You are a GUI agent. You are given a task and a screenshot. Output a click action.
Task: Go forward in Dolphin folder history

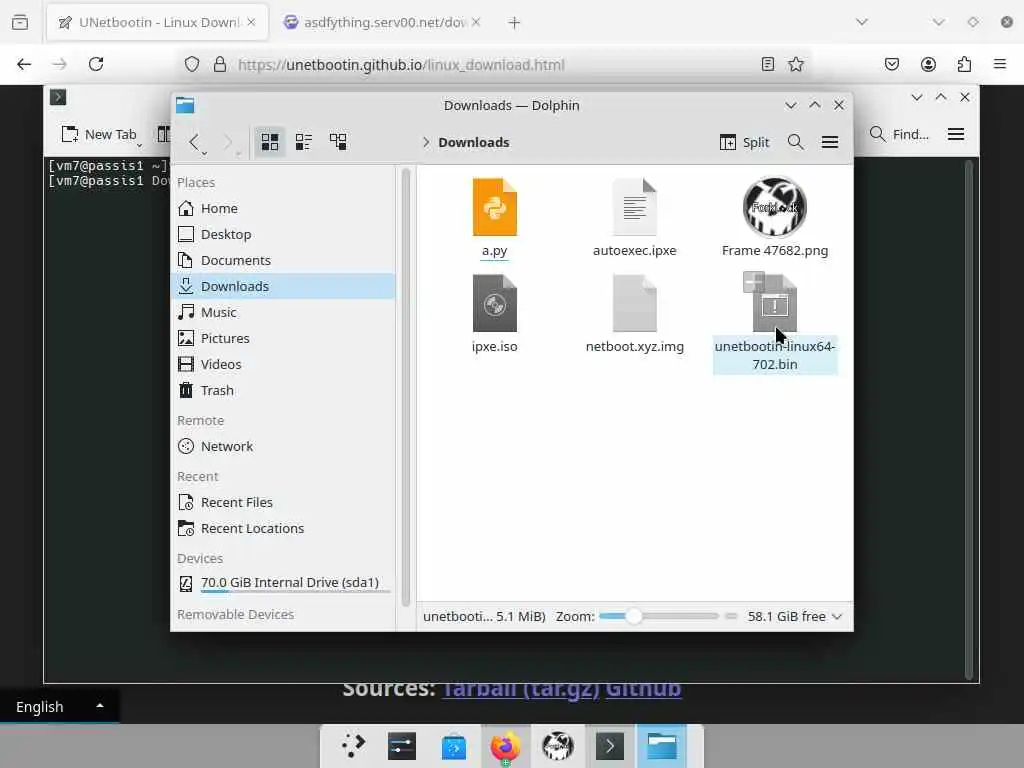click(x=228, y=142)
